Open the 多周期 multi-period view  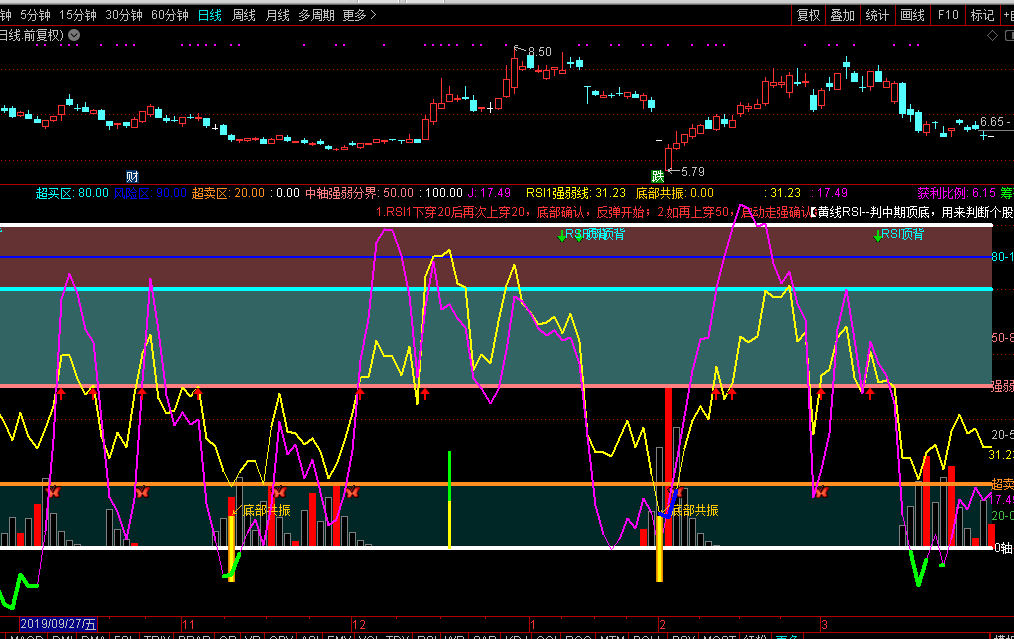[316, 15]
